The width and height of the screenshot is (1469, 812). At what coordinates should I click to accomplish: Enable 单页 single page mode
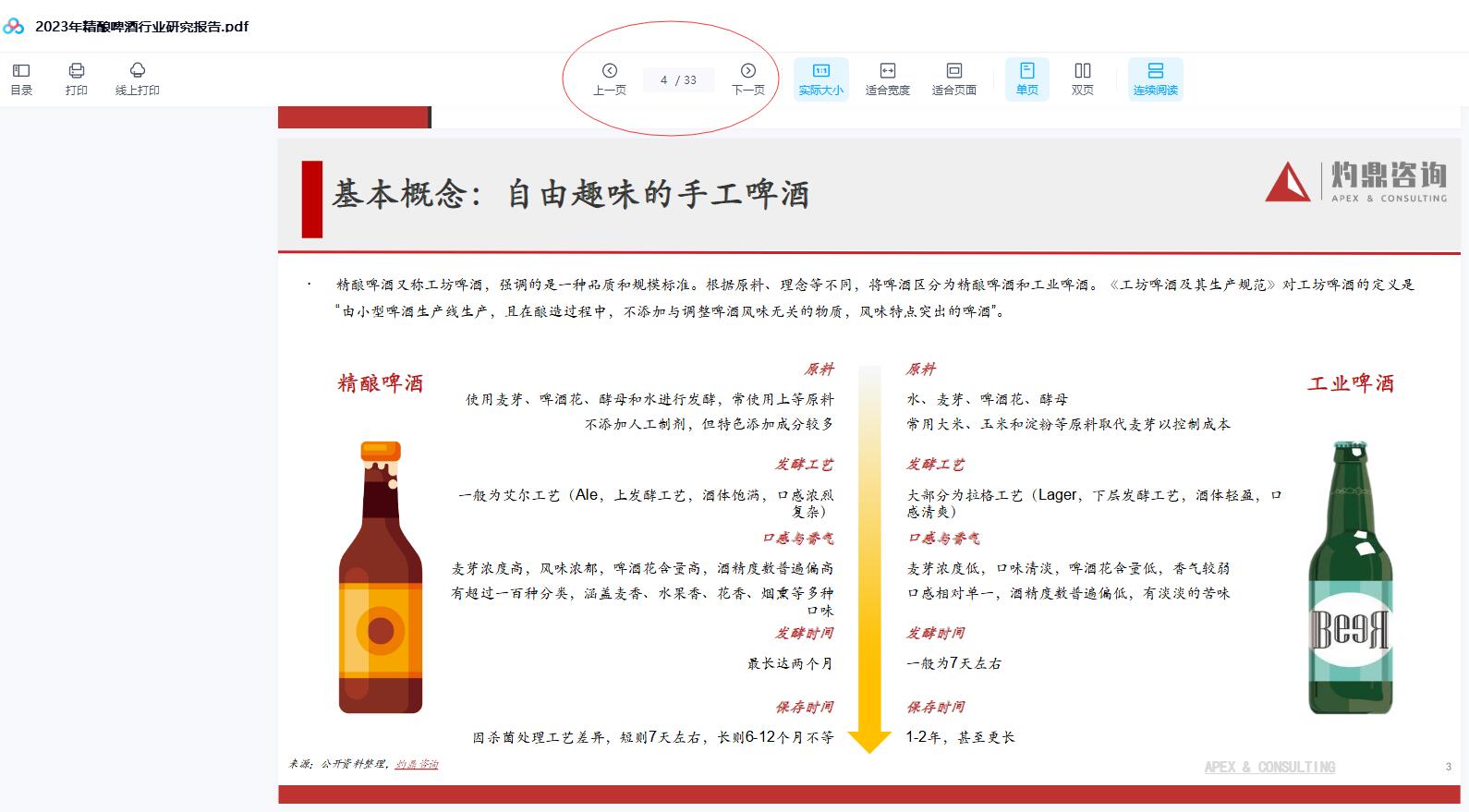(x=1026, y=79)
